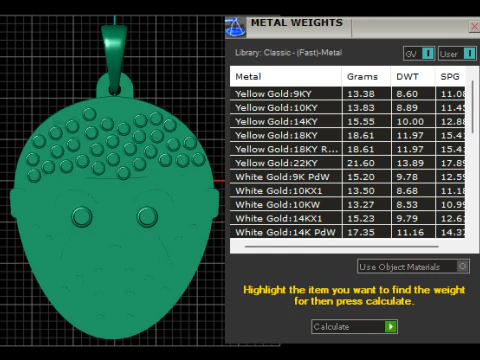Image resolution: width=480 pixels, height=360 pixels.
Task: Click the 15.20 grams cell
Action: pos(366,177)
